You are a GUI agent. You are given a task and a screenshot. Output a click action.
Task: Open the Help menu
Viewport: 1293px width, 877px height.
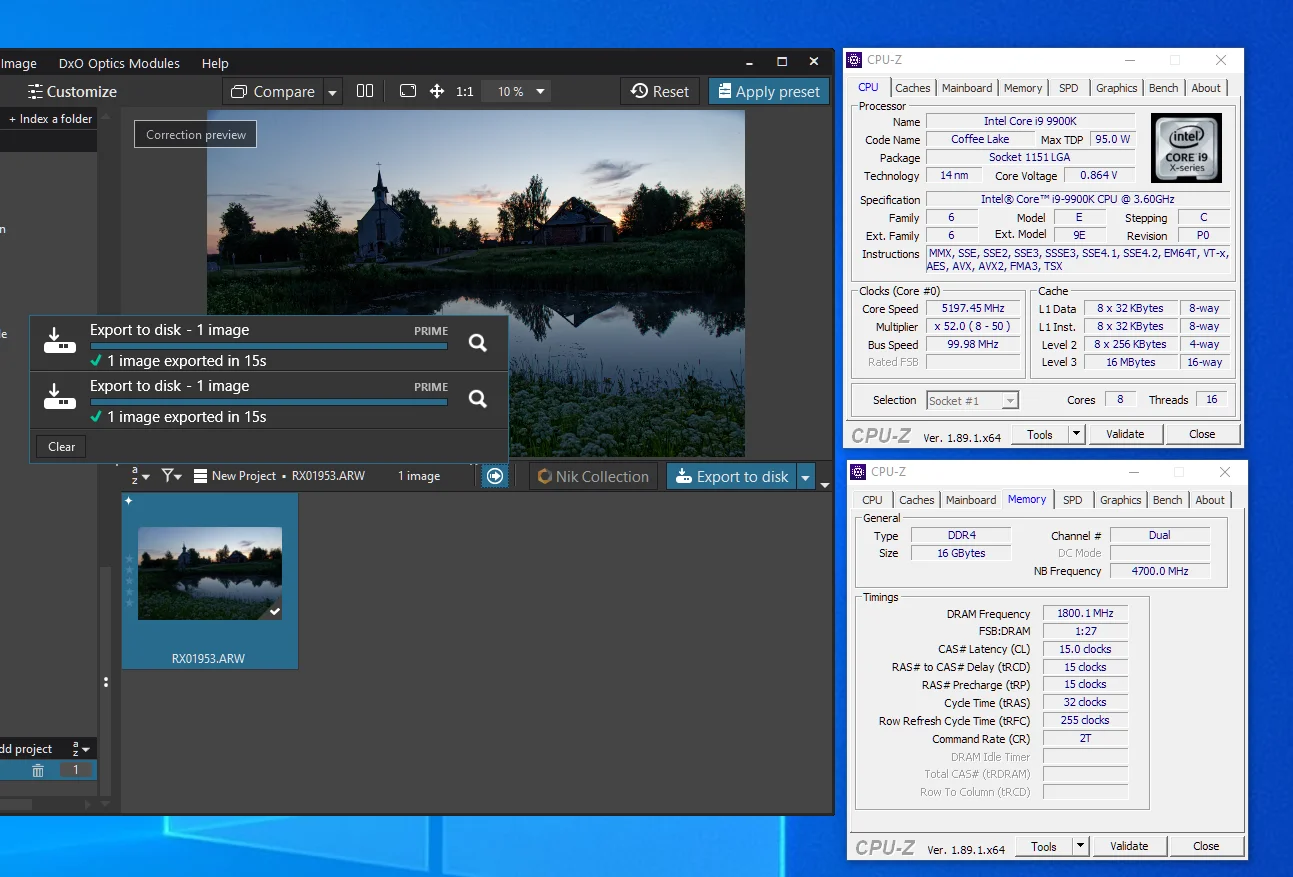pos(215,63)
